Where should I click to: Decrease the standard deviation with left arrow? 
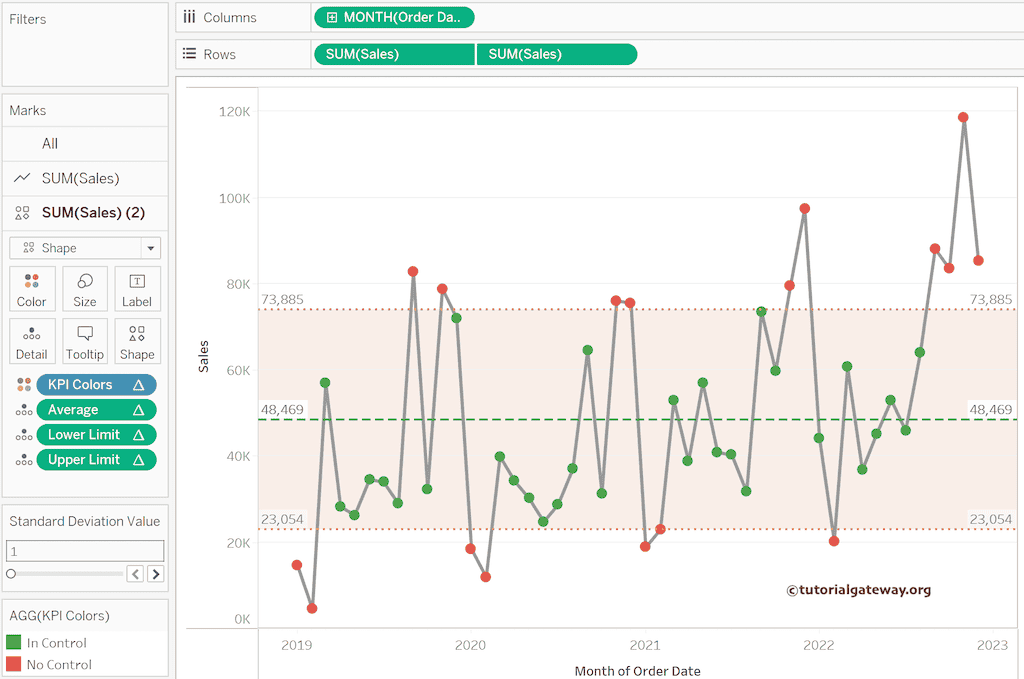coord(137,574)
